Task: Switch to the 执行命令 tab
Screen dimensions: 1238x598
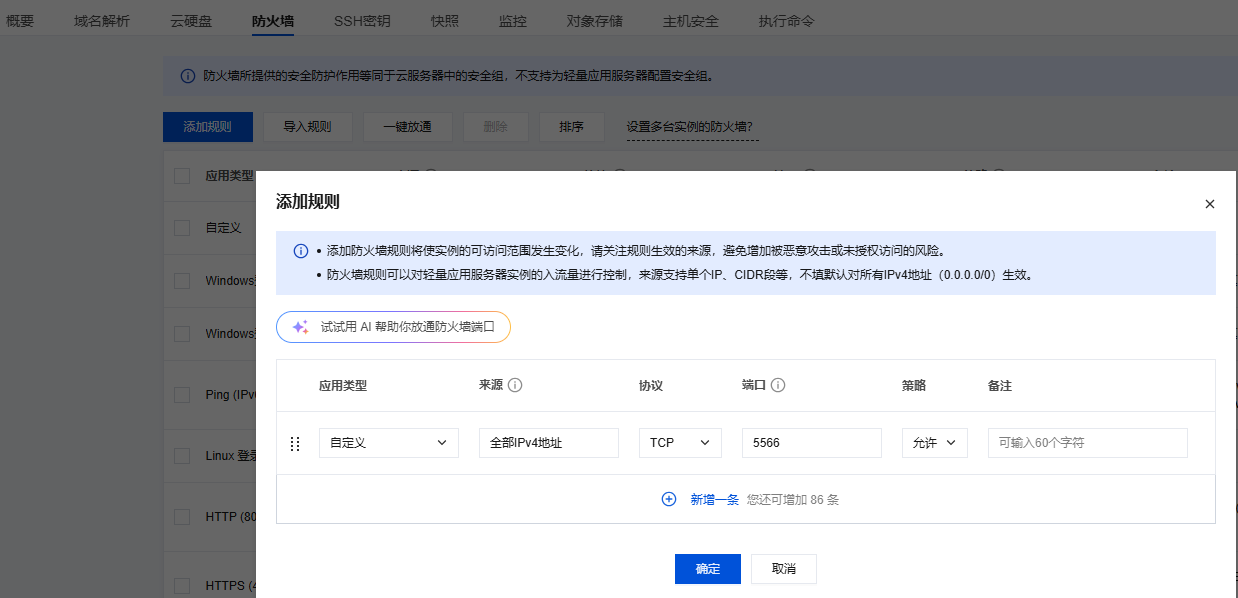Action: point(786,20)
